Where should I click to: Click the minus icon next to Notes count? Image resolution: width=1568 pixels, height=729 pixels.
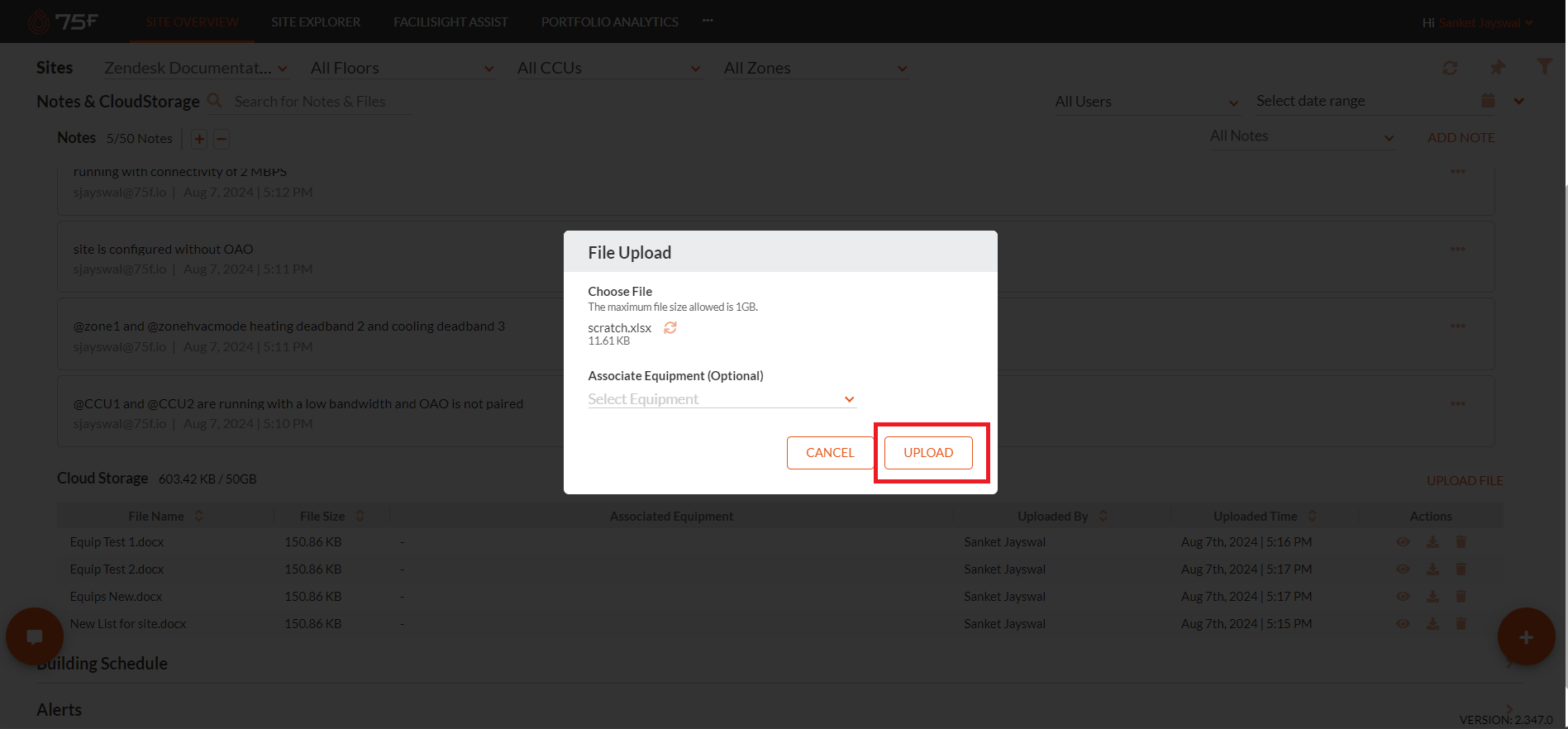pyautogui.click(x=222, y=139)
